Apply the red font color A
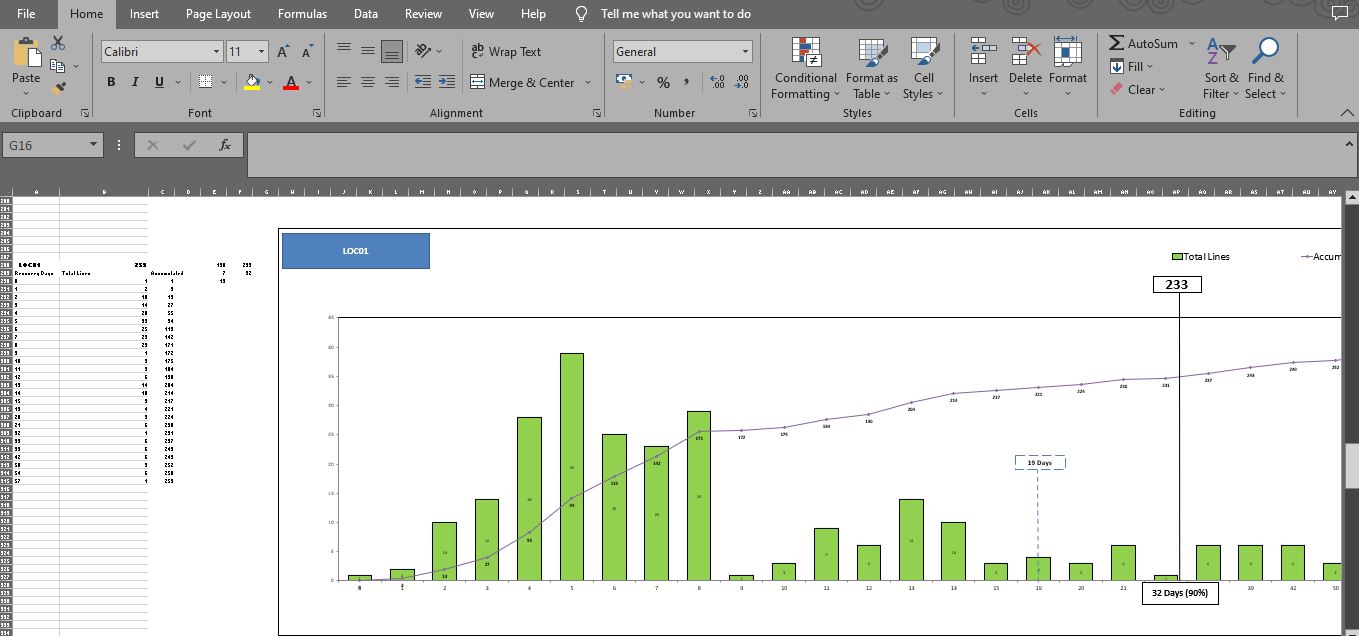1359x636 pixels. pos(291,82)
